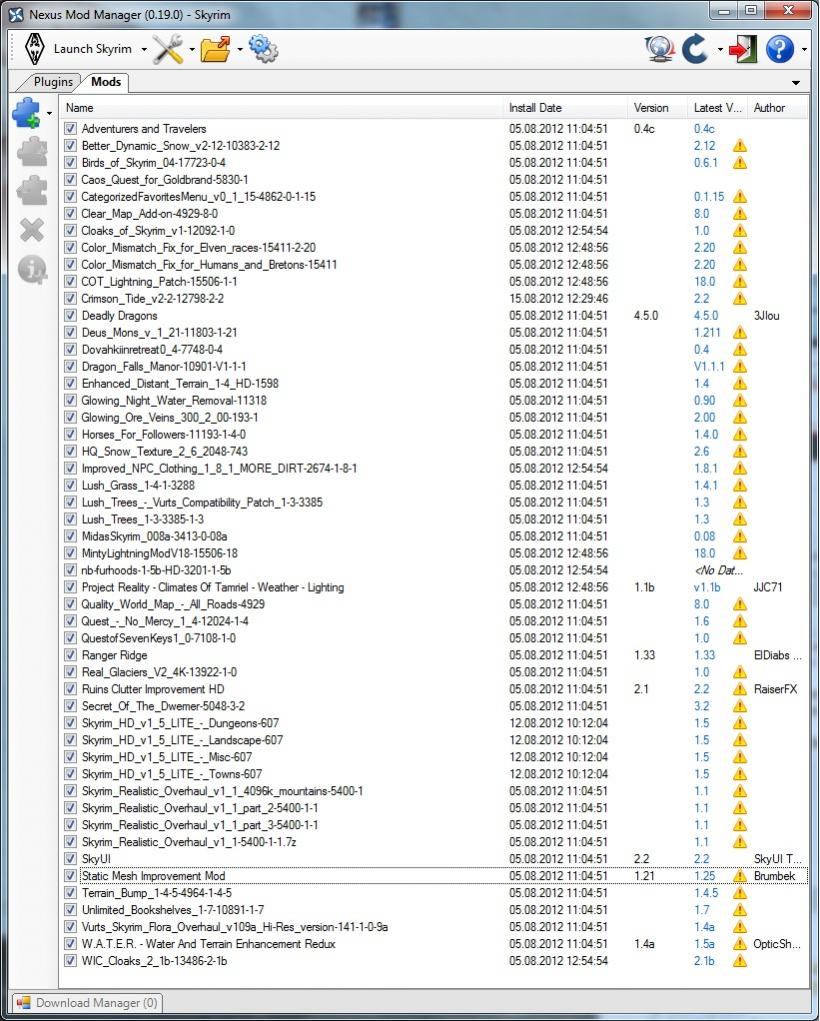Viewport: 820px width, 1021px height.
Task: Expand the tools icon dropdown arrow
Action: click(x=191, y=49)
